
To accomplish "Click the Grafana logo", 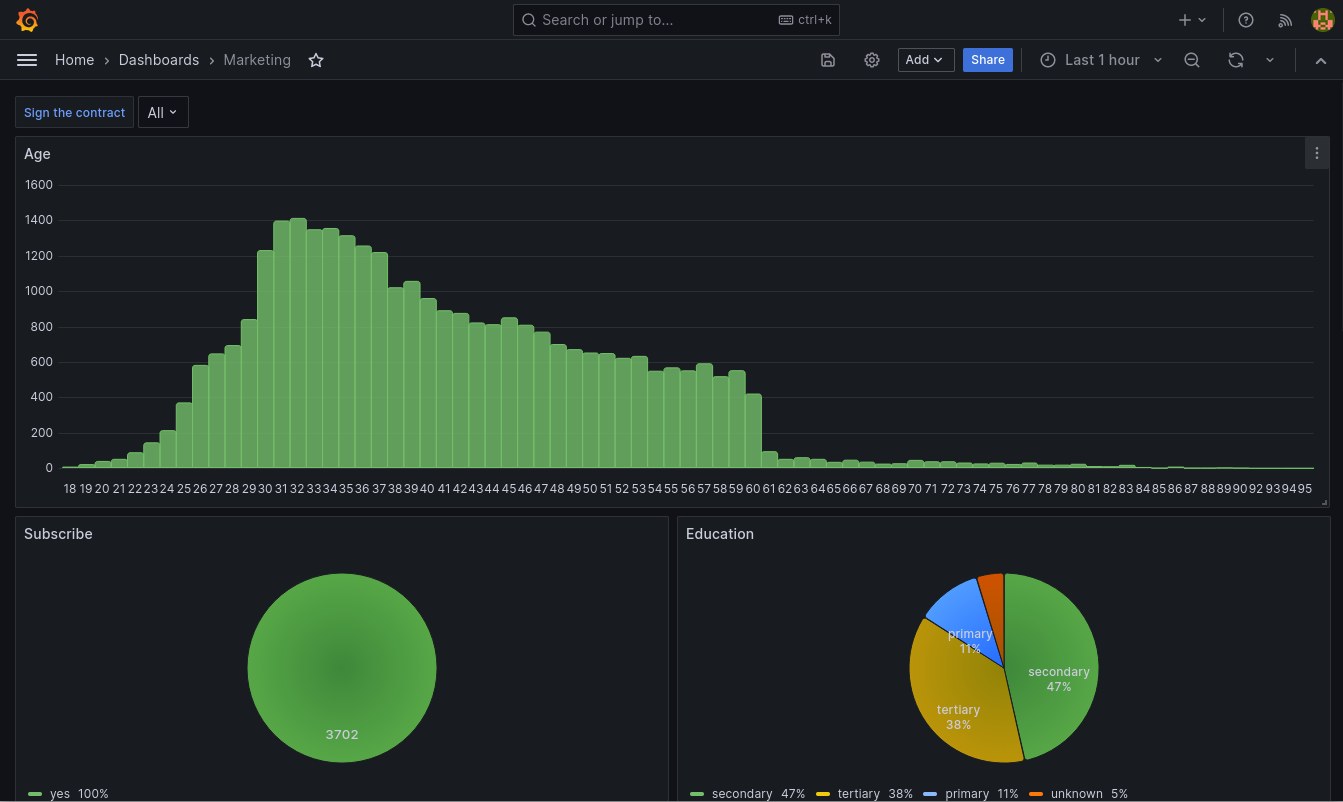I will click(27, 19).
